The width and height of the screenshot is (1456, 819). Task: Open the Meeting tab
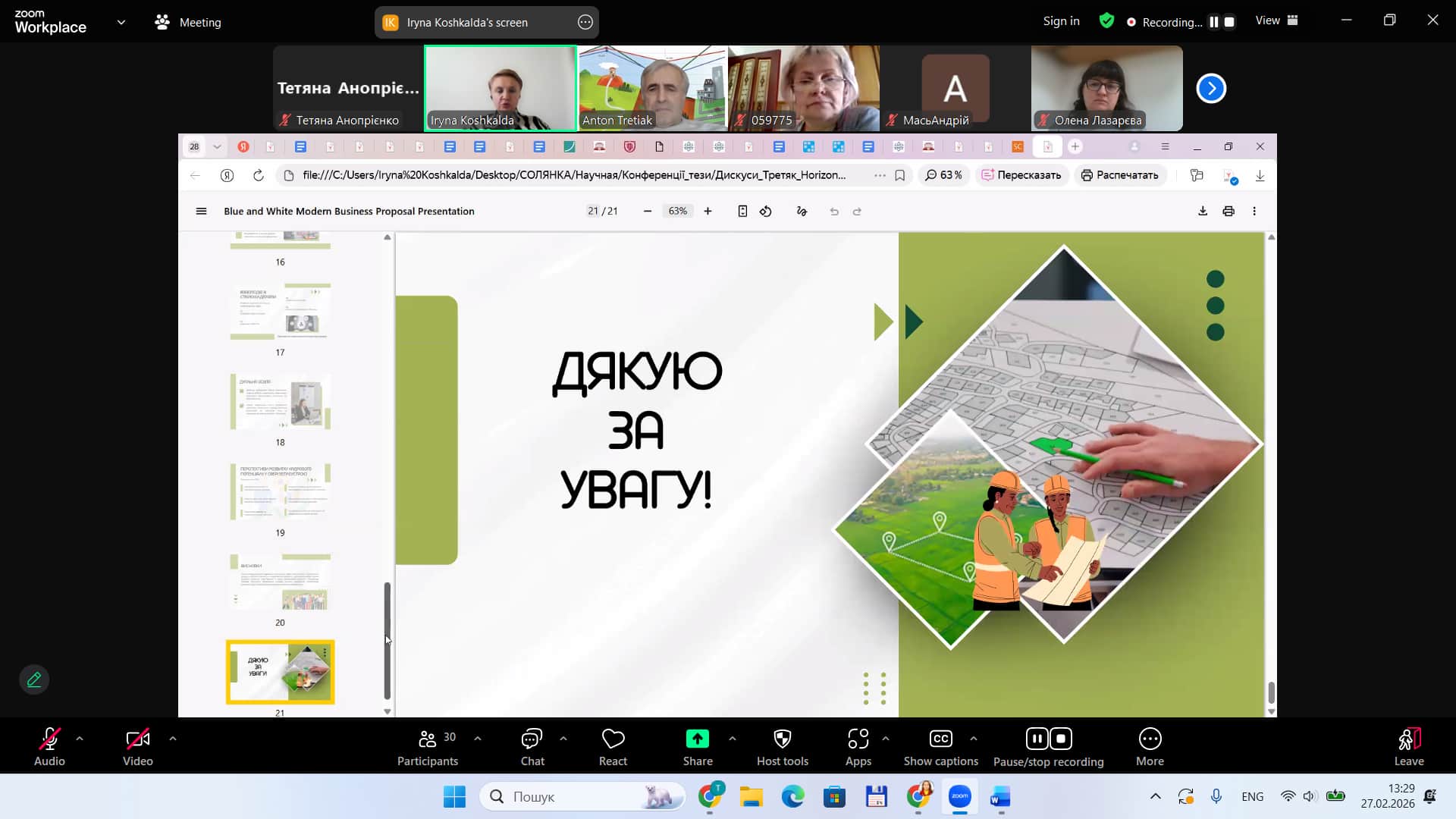188,22
